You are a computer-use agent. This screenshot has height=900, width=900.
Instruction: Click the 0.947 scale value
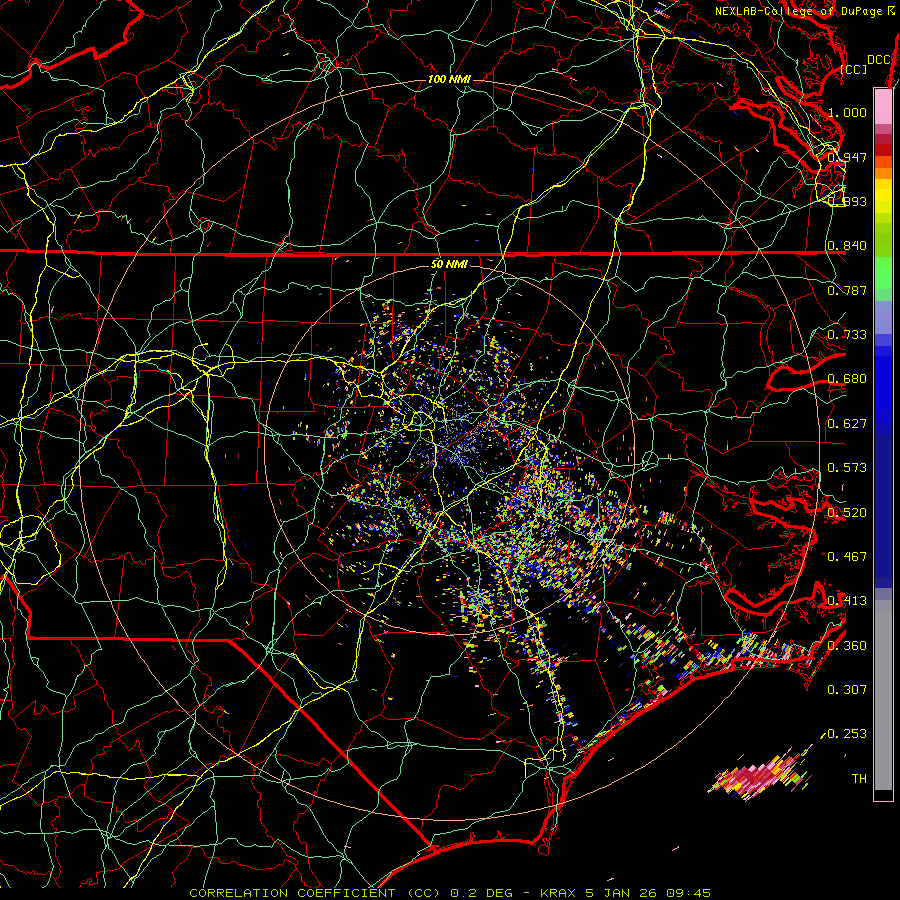click(847, 157)
